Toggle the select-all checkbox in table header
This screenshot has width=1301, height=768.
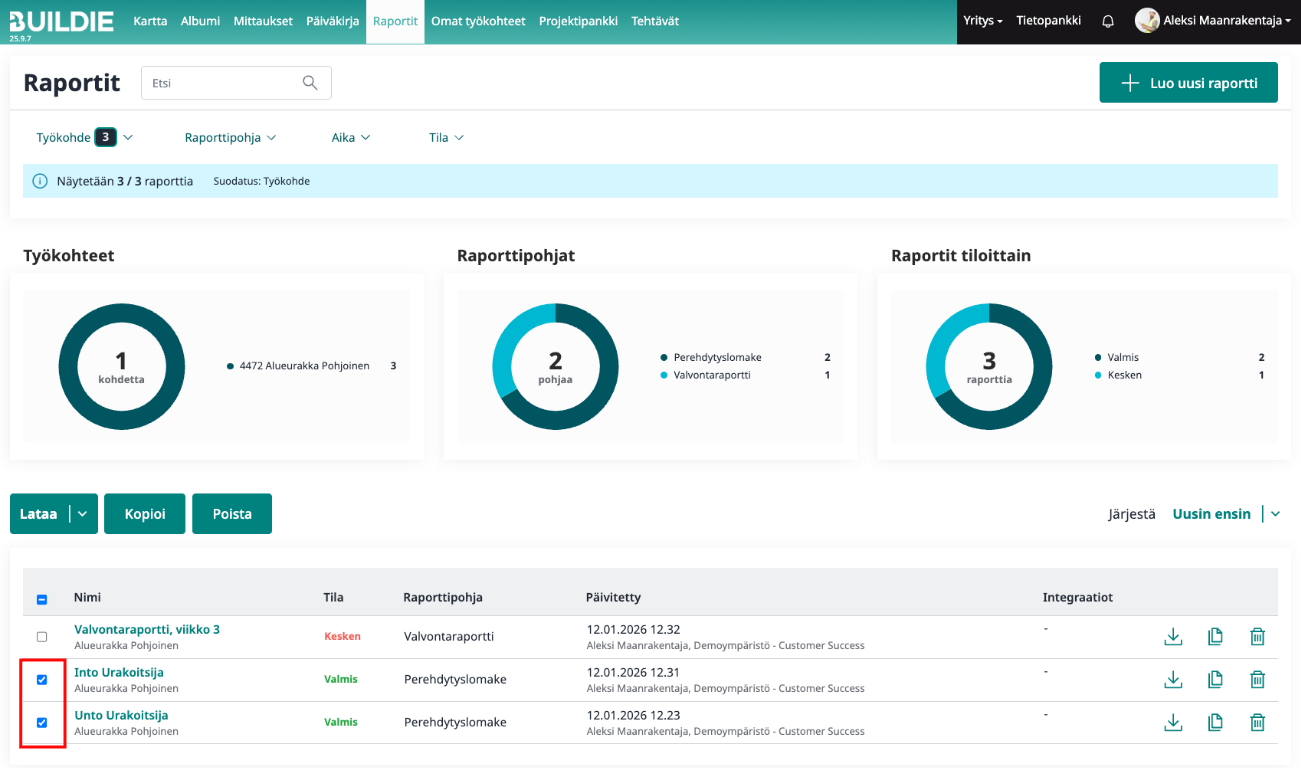[x=42, y=599]
